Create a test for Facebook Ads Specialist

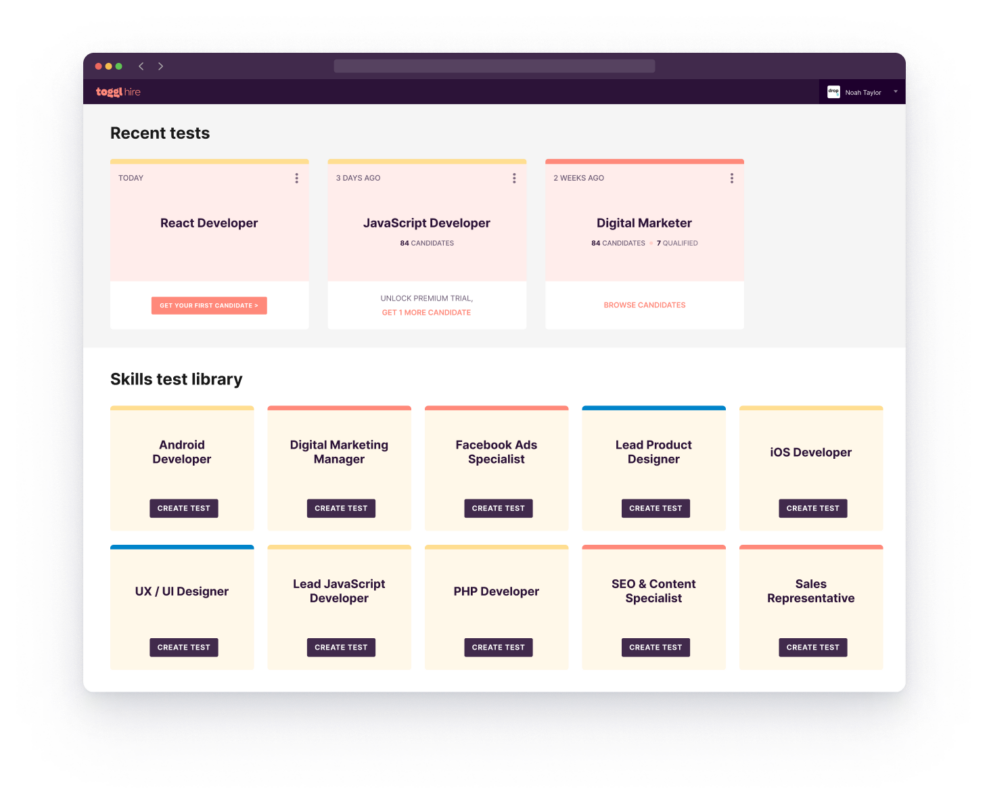click(x=498, y=508)
